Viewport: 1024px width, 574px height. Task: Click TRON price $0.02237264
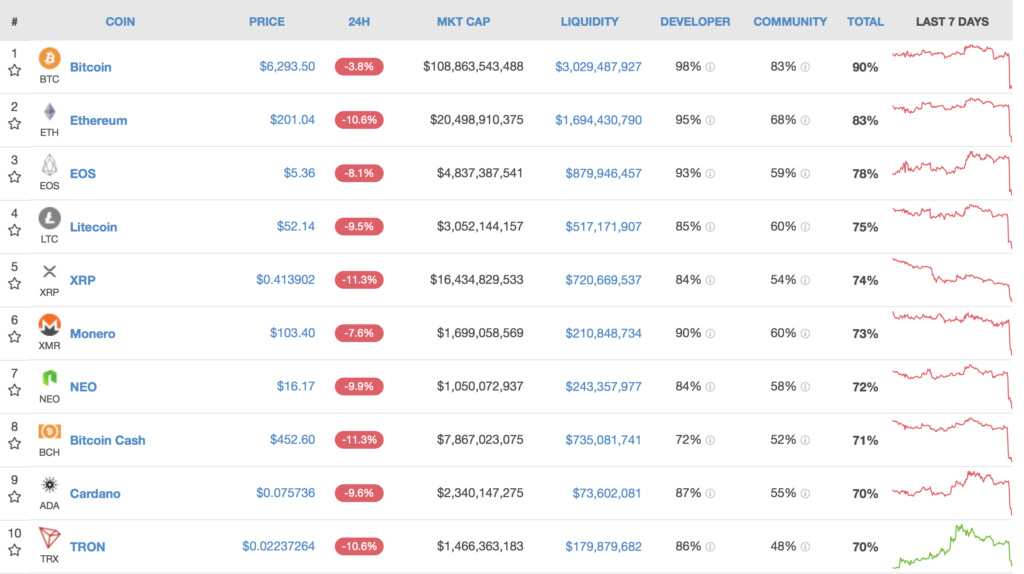pyautogui.click(x=278, y=546)
